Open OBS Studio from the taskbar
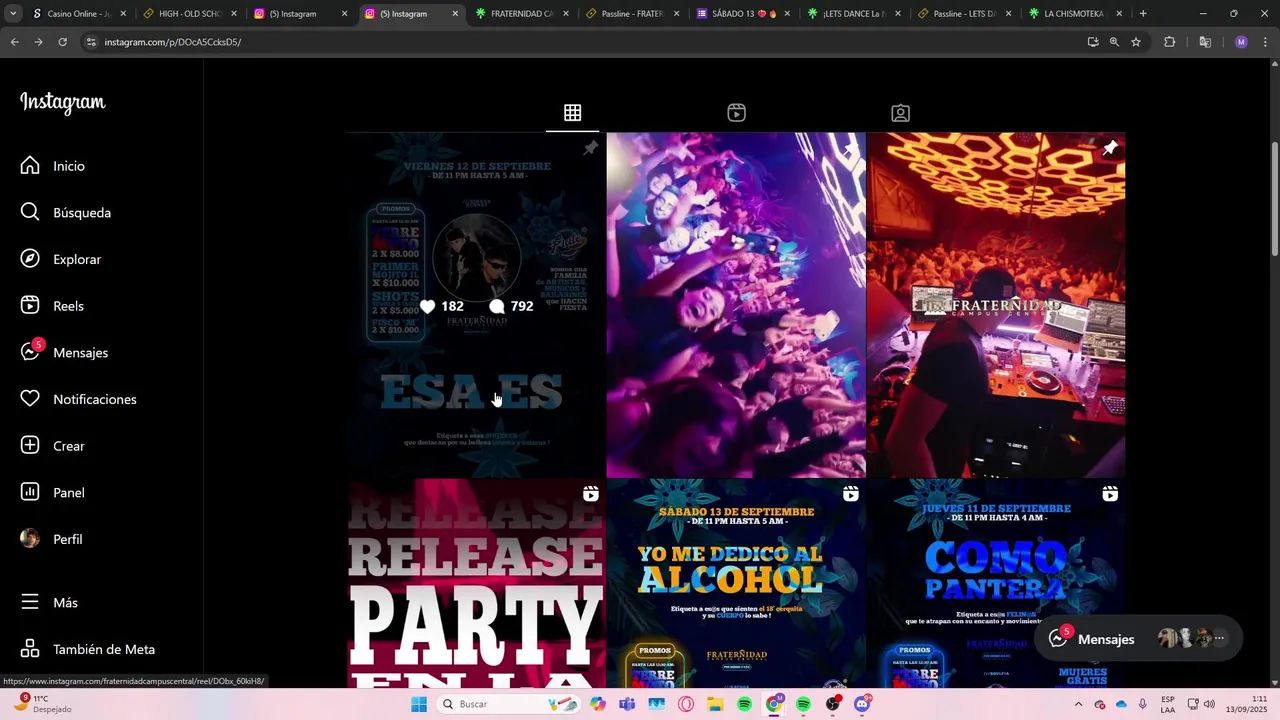The width and height of the screenshot is (1280, 720). point(833,704)
